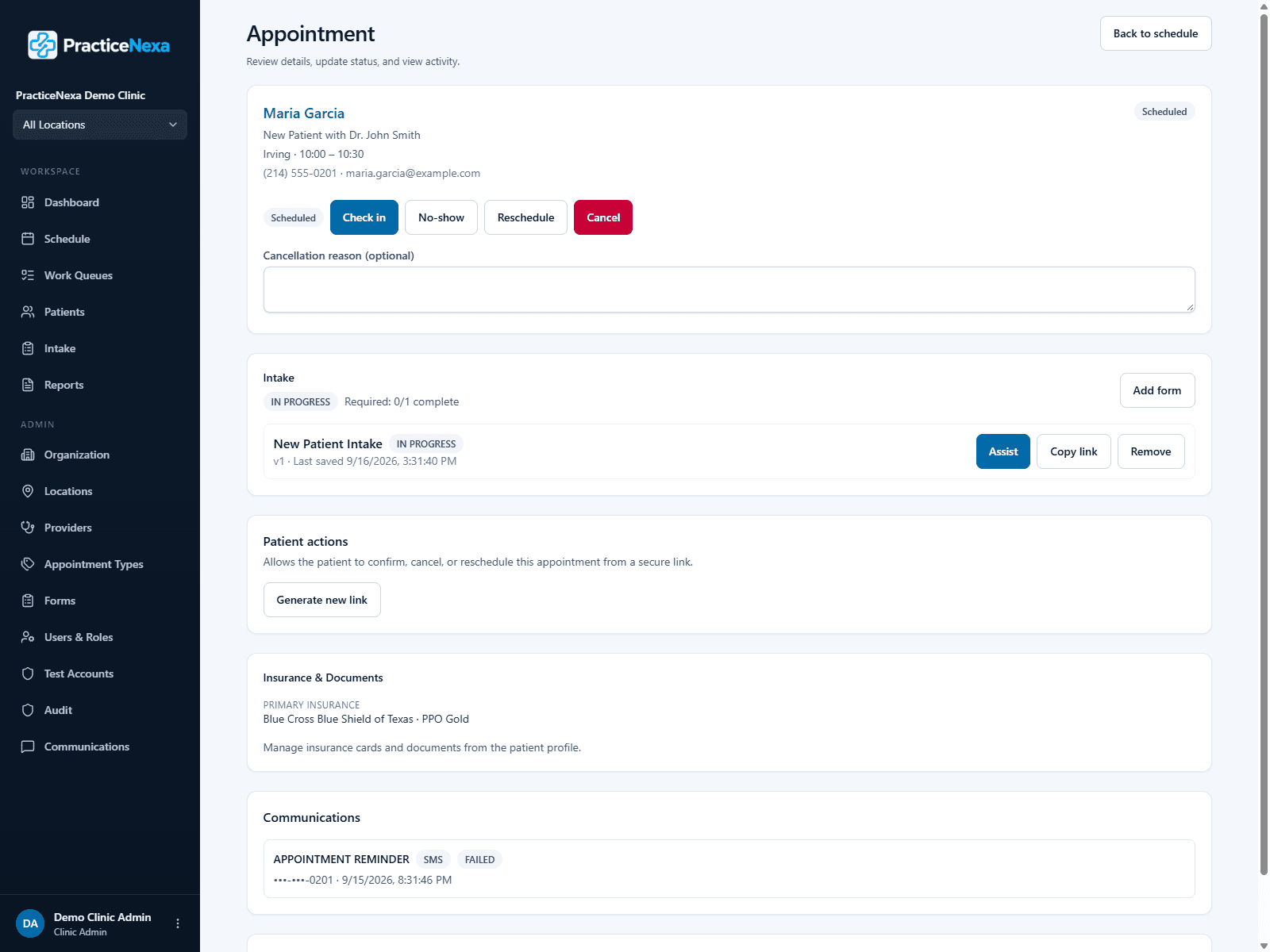Click the Audit shield icon
The image size is (1270, 952).
tap(28, 710)
